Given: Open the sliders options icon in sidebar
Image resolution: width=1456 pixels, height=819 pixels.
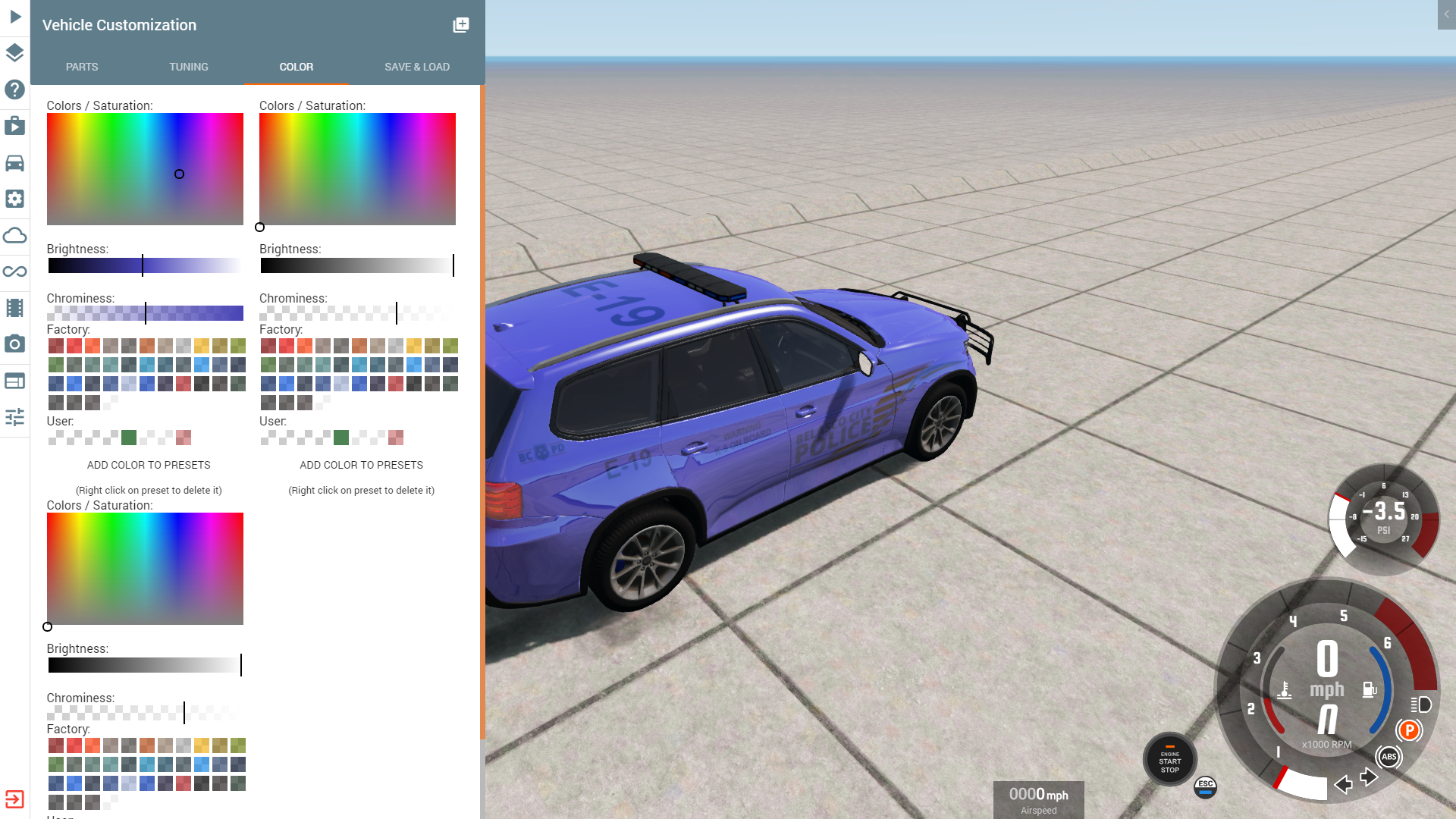Looking at the screenshot, I should (x=15, y=416).
